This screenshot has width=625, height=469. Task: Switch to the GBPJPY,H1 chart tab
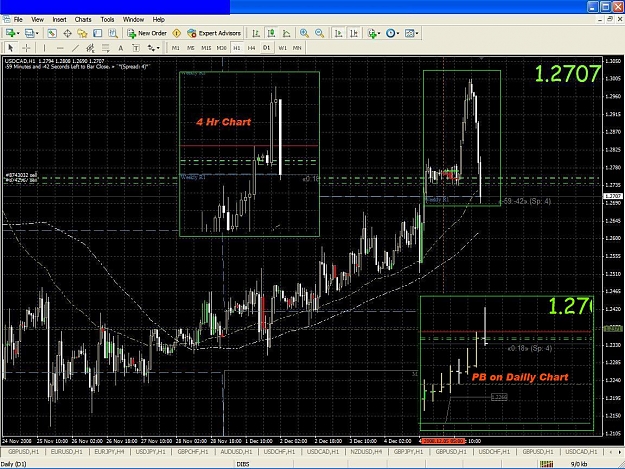[x=409, y=452]
